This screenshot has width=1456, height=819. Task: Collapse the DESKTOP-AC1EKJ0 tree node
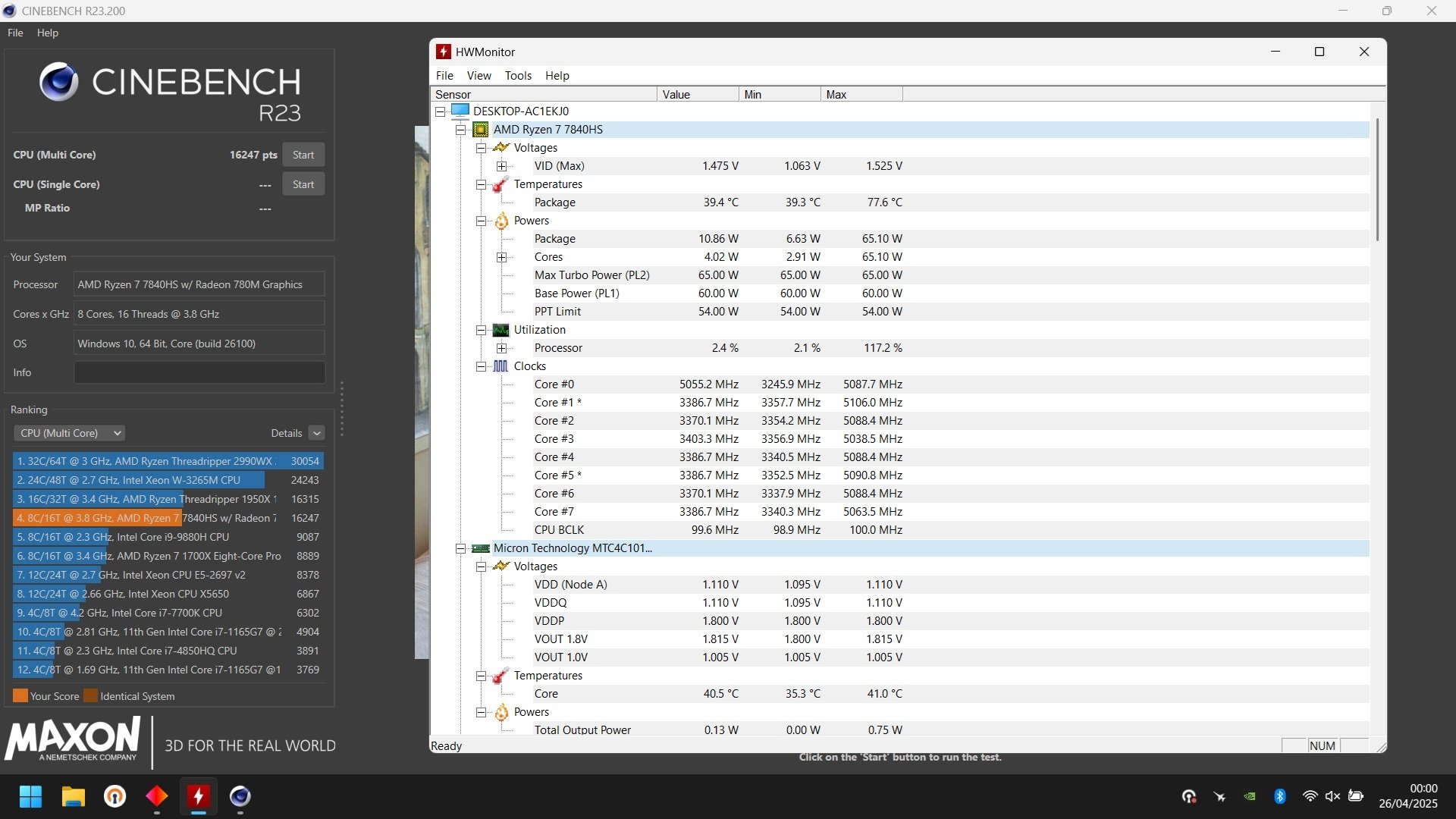click(x=440, y=111)
